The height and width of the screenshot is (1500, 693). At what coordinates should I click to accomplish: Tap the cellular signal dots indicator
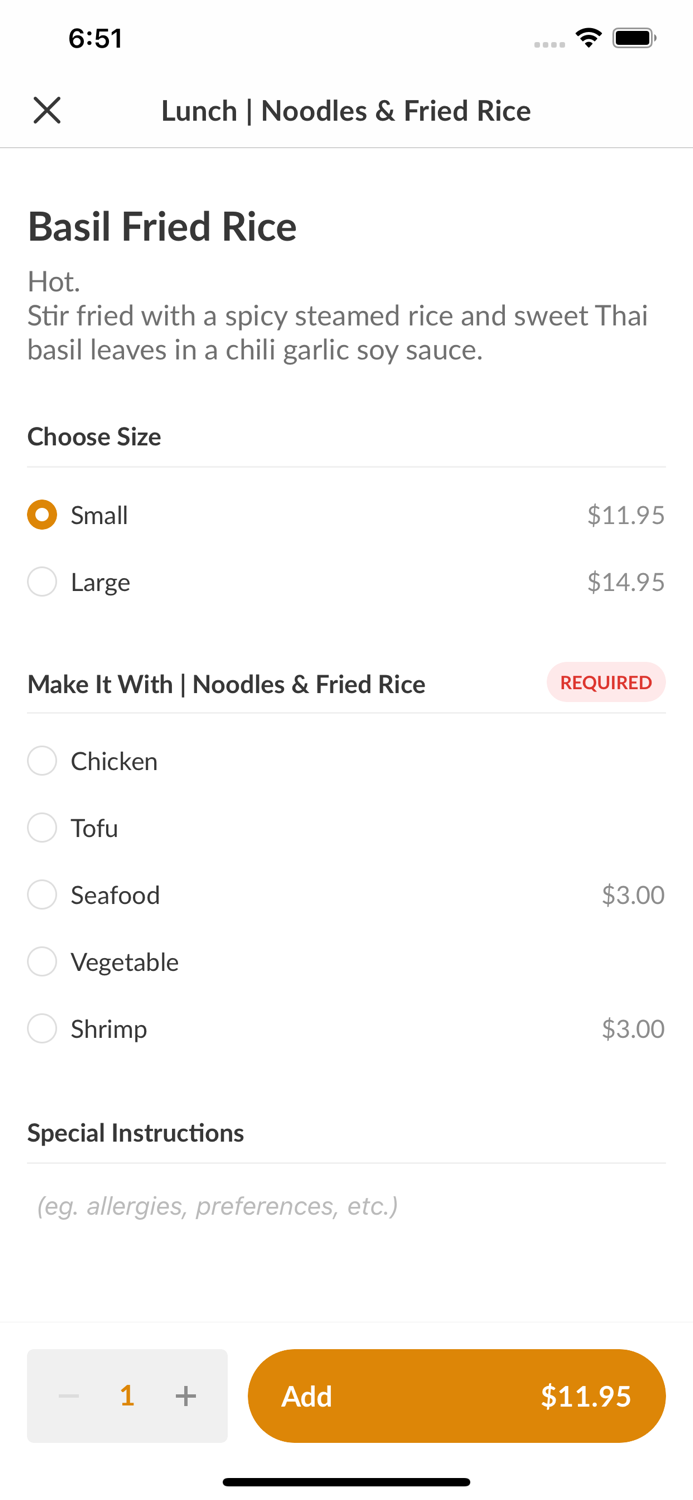click(x=549, y=44)
